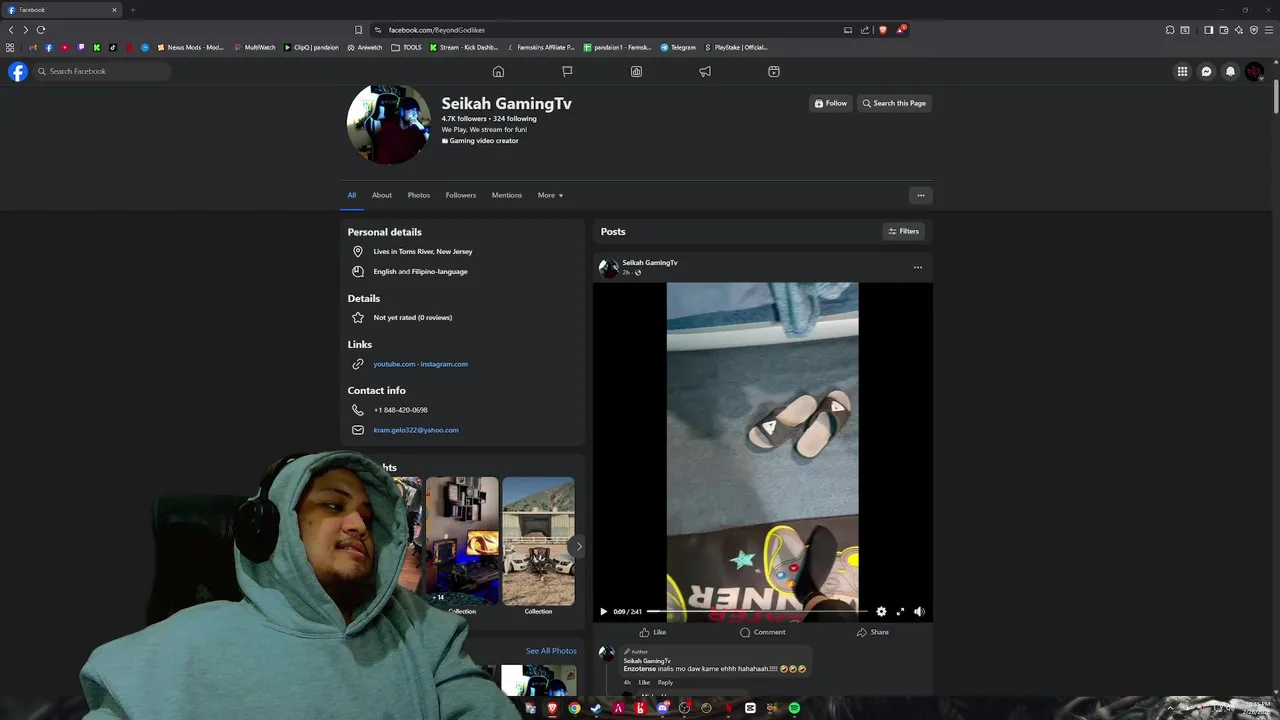
Task: Open post Filters
Action: (x=904, y=231)
